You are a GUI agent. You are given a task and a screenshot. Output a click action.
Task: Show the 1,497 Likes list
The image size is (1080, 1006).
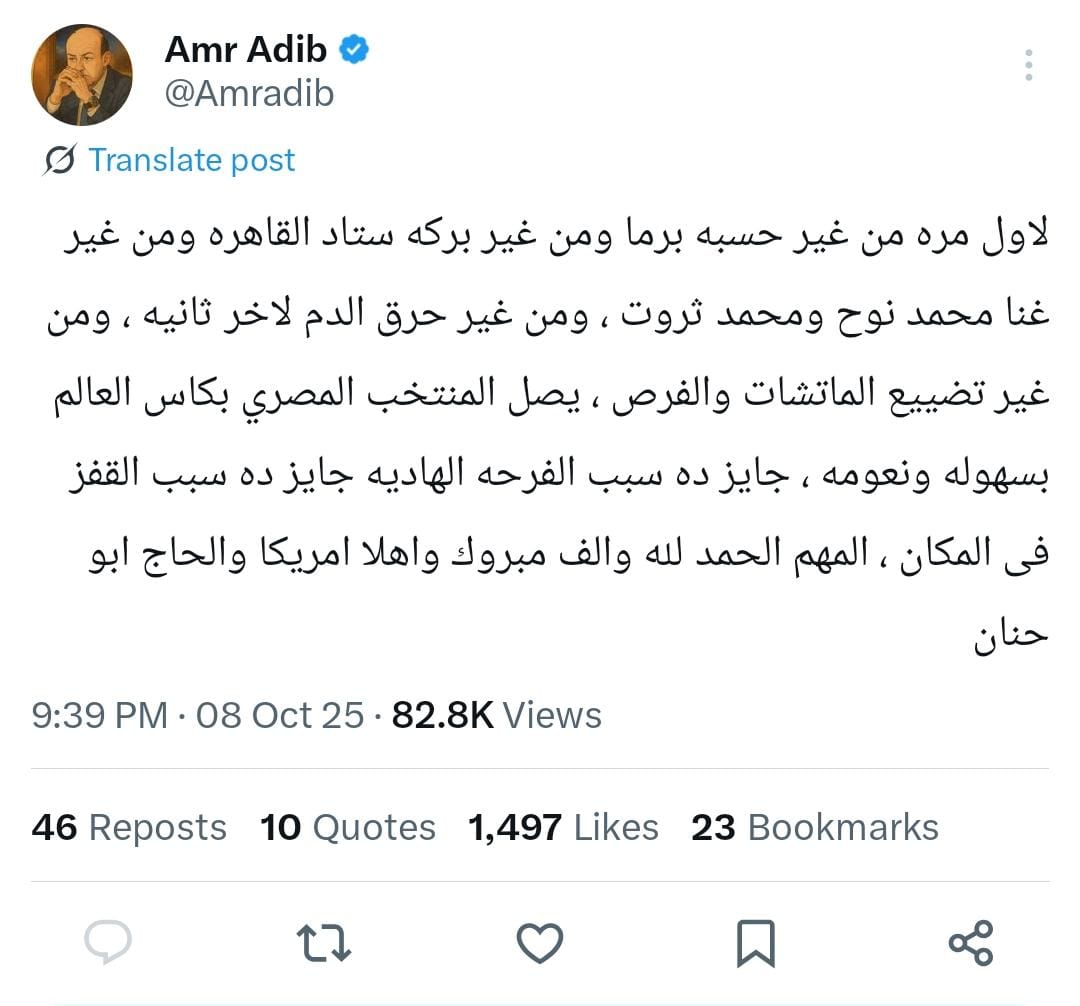563,827
